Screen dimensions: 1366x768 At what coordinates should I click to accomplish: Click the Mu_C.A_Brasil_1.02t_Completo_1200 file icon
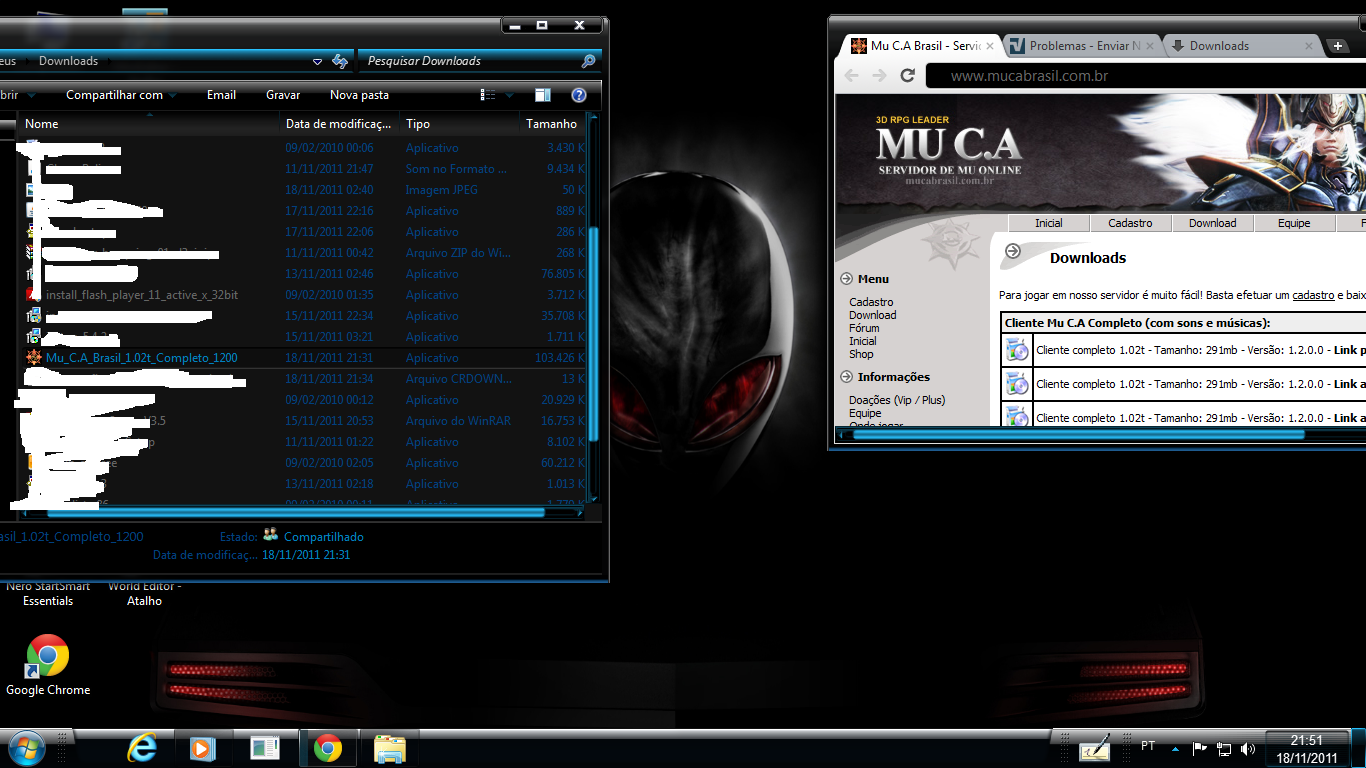[34, 358]
